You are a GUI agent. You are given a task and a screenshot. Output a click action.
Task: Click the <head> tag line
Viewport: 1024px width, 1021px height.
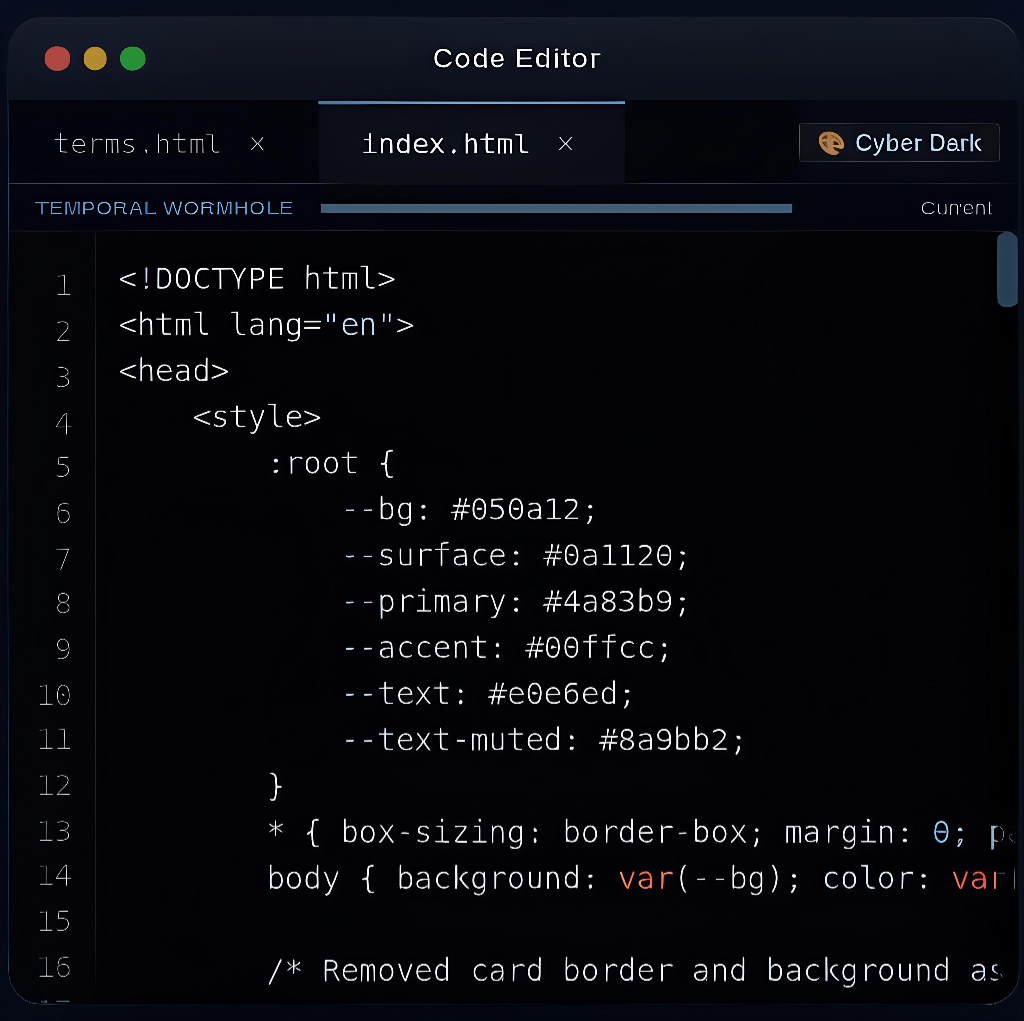(174, 371)
